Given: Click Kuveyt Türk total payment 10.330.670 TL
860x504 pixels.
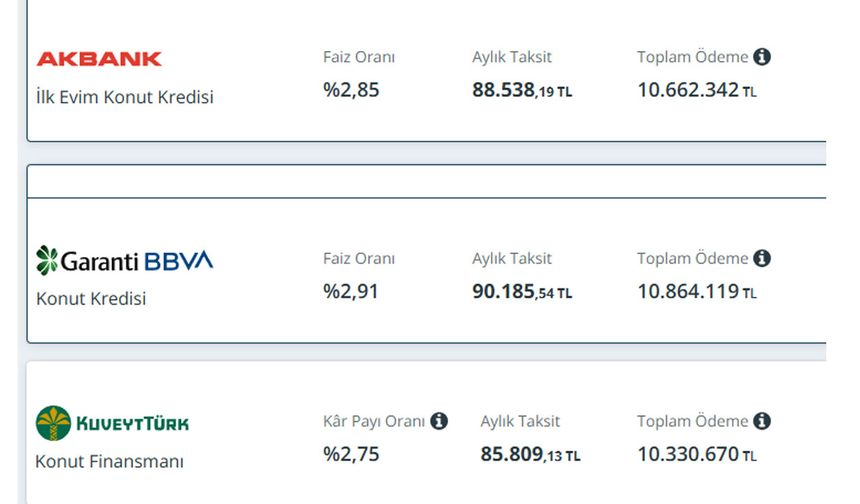Looking at the screenshot, I should click(697, 454).
